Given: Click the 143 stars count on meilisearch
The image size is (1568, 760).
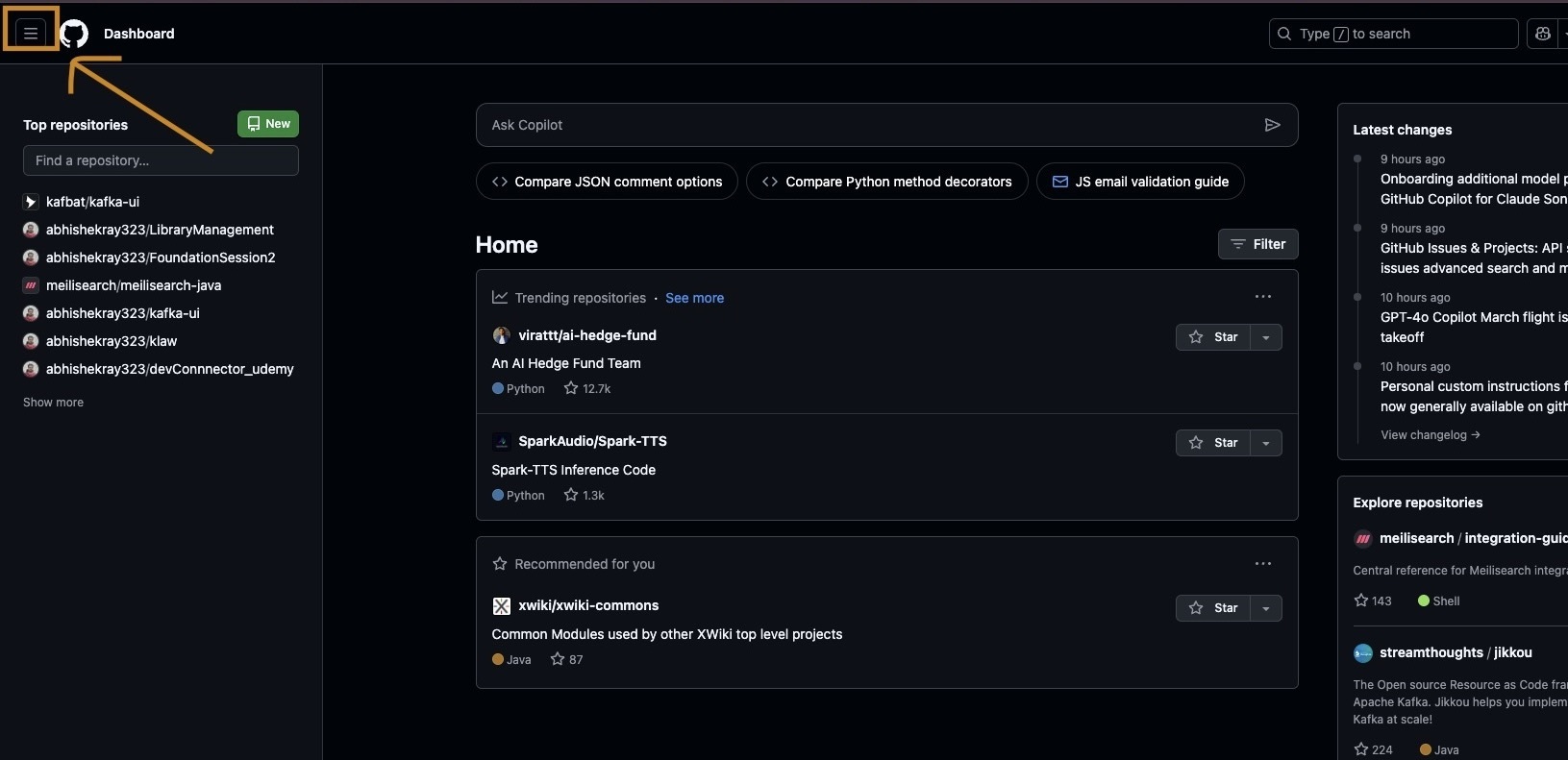Looking at the screenshot, I should (1373, 601).
